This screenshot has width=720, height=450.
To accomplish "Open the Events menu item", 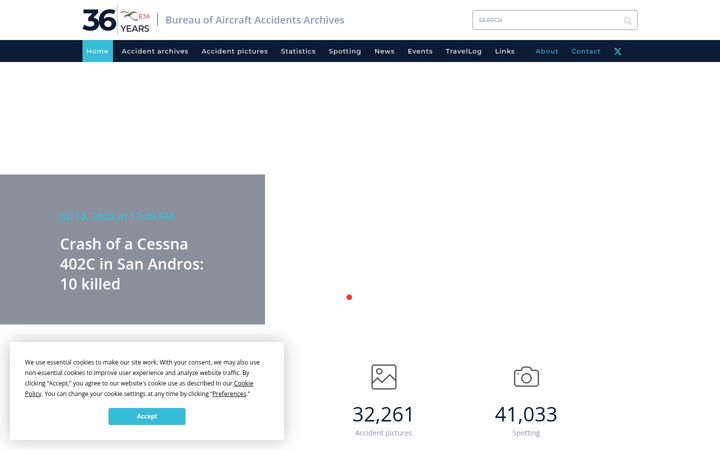I will coord(420,51).
